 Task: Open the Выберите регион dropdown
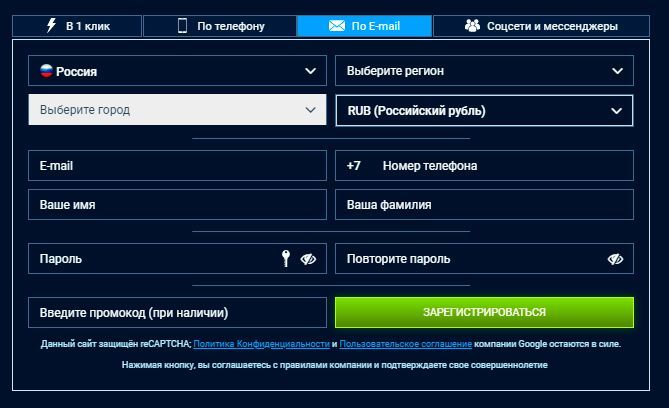tap(484, 70)
